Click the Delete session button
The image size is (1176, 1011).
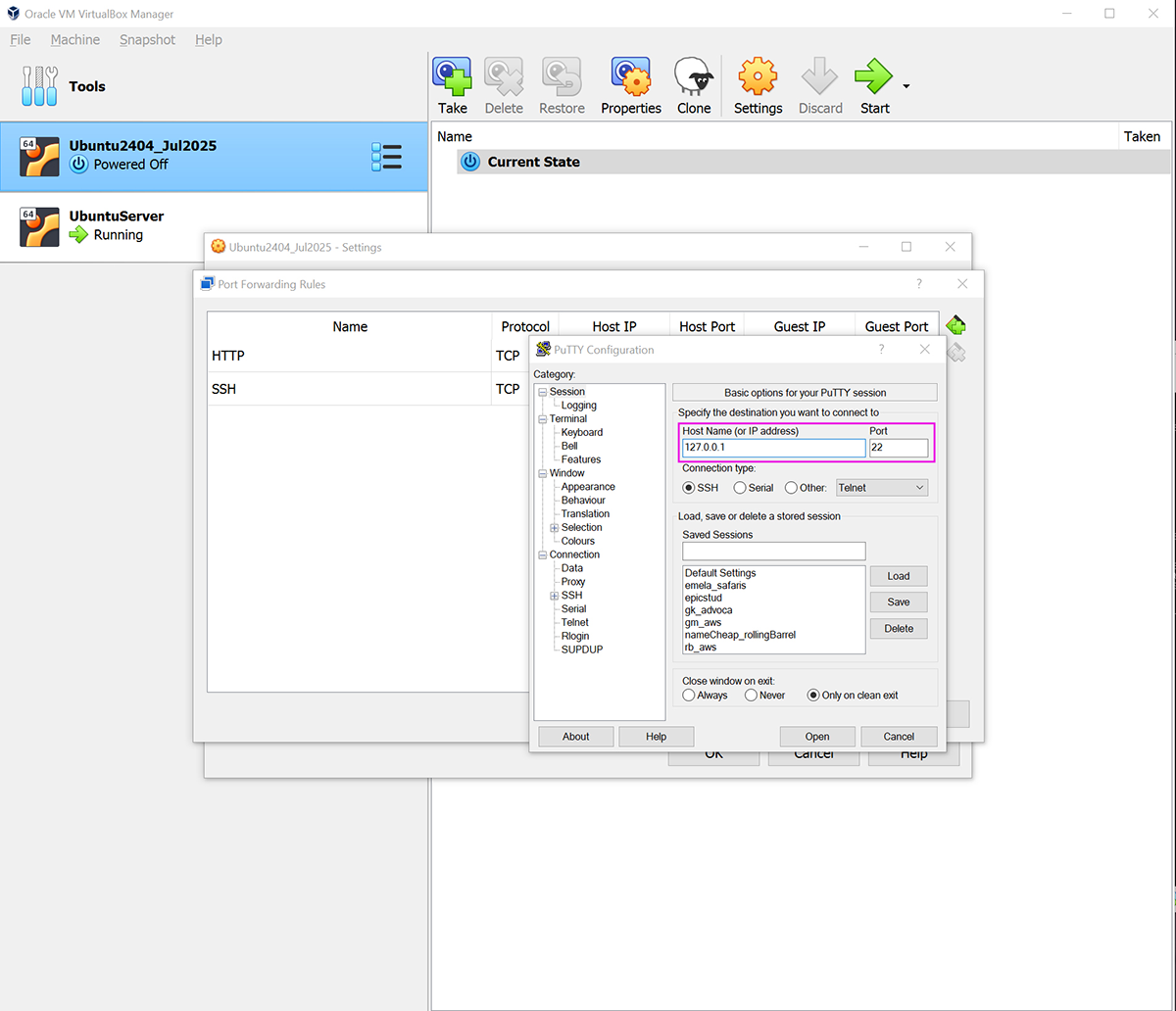pos(899,629)
